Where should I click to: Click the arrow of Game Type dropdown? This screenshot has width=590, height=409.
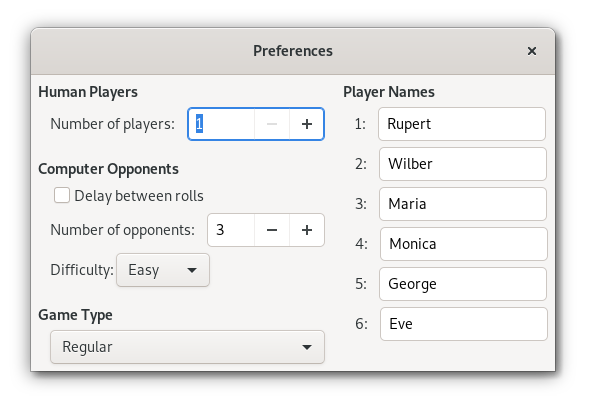coord(307,347)
